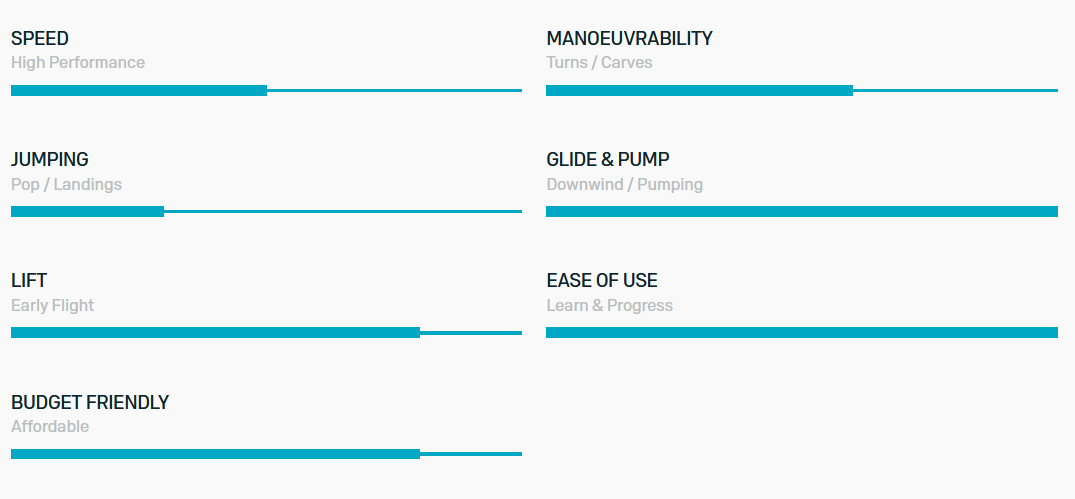Viewport: 1075px width, 499px height.
Task: Click the Glide & Pump rating bar
Action: [x=801, y=212]
